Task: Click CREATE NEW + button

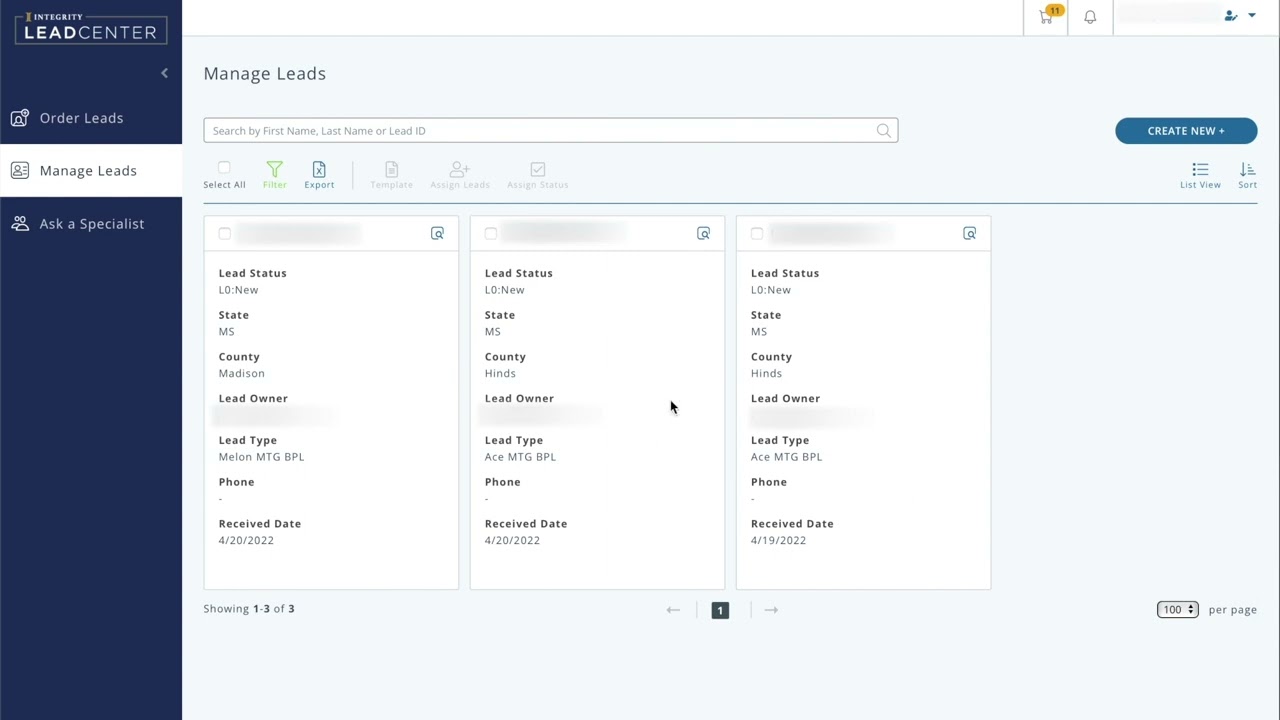Action: tap(1186, 131)
